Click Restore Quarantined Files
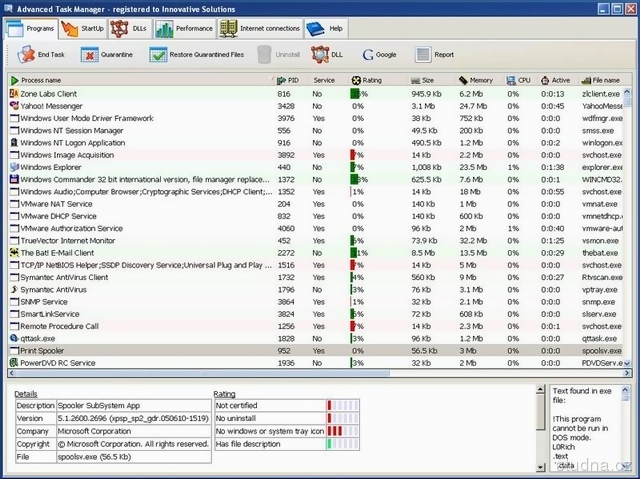Image resolution: width=640 pixels, height=479 pixels. (196, 55)
